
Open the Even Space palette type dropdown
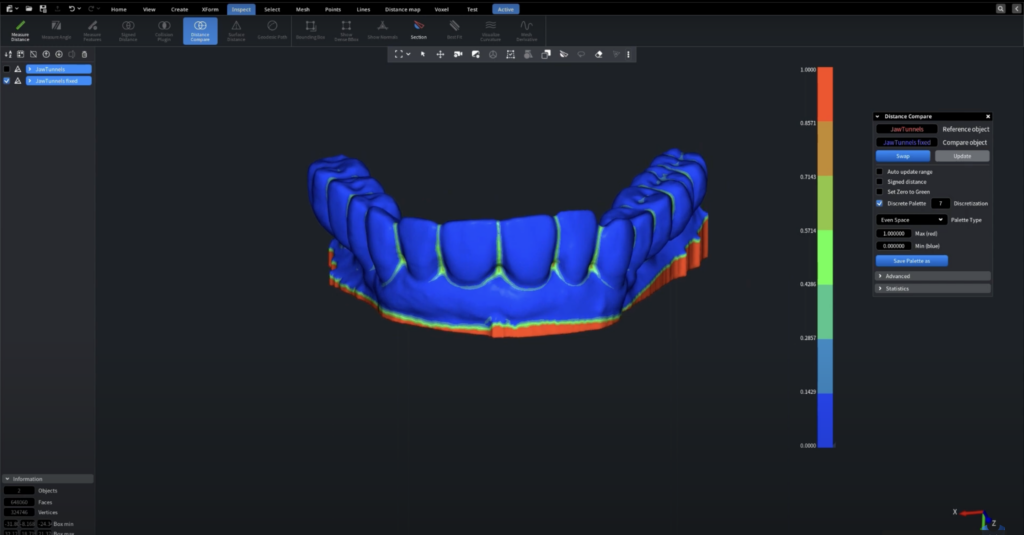[911, 219]
